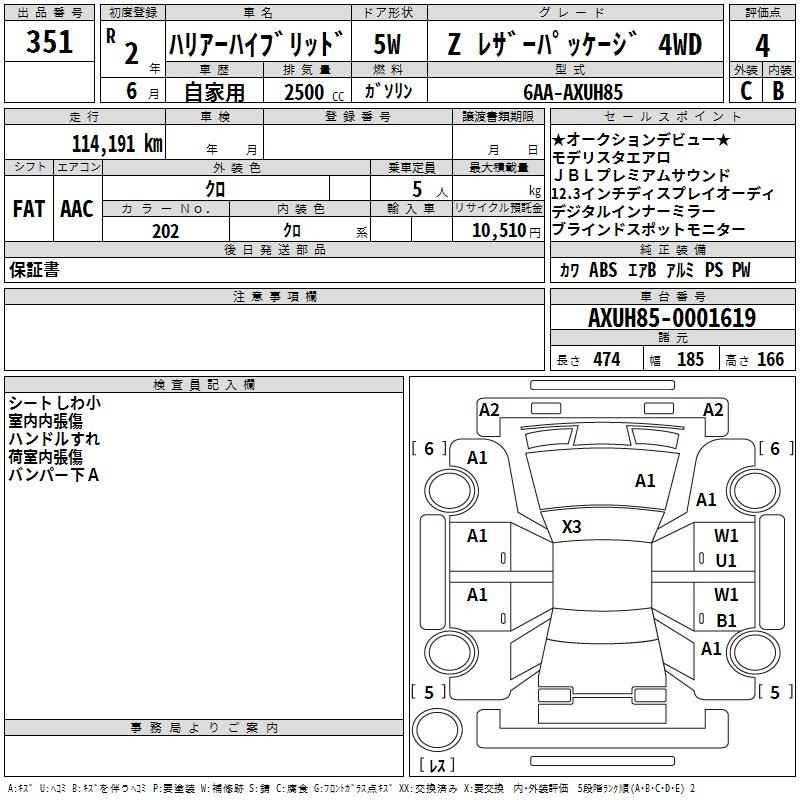
Task: Click the シートしわ小 inspector note
Action: [x=53, y=403]
